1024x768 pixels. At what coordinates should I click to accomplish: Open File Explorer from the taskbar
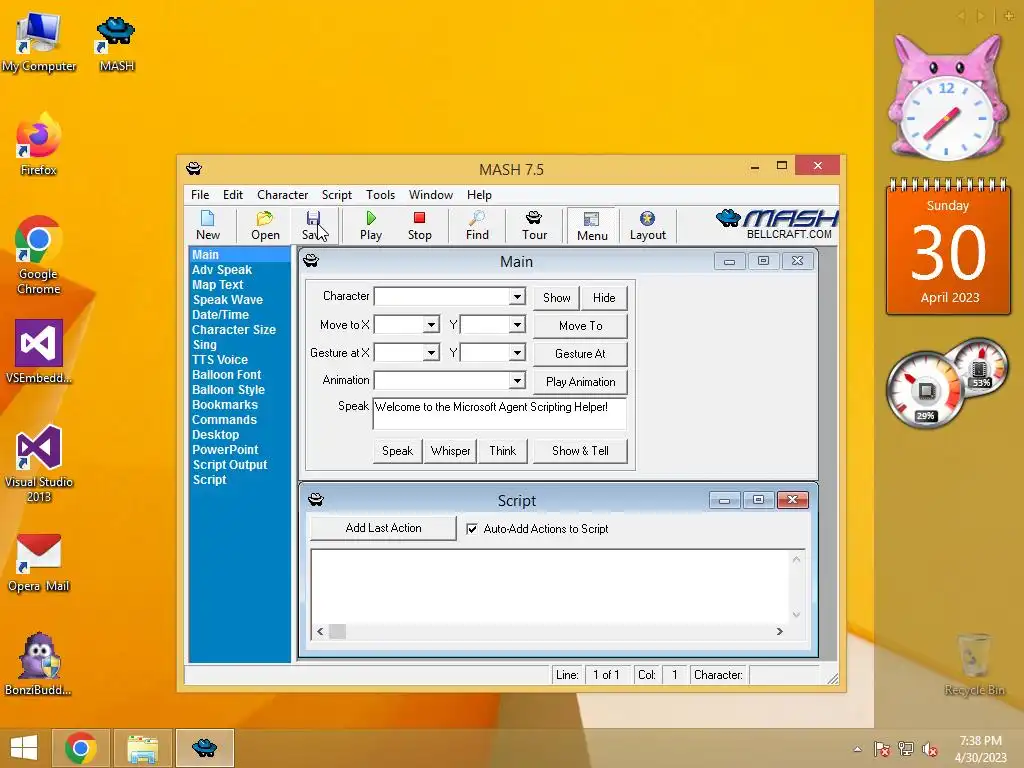point(143,748)
